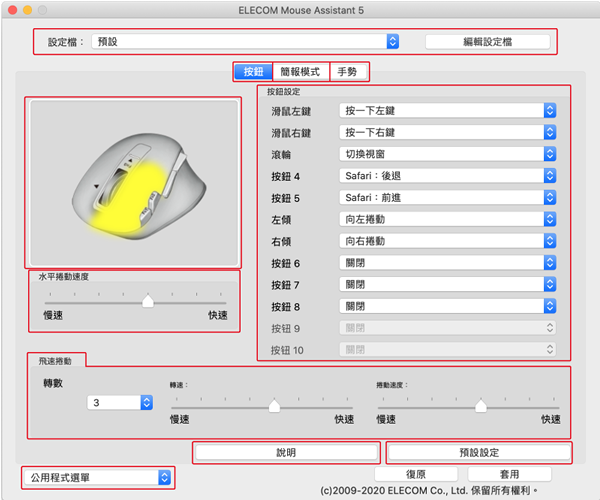Click the 編輯設定檔 button
Viewport: 600px width, 500px height.
[x=488, y=42]
